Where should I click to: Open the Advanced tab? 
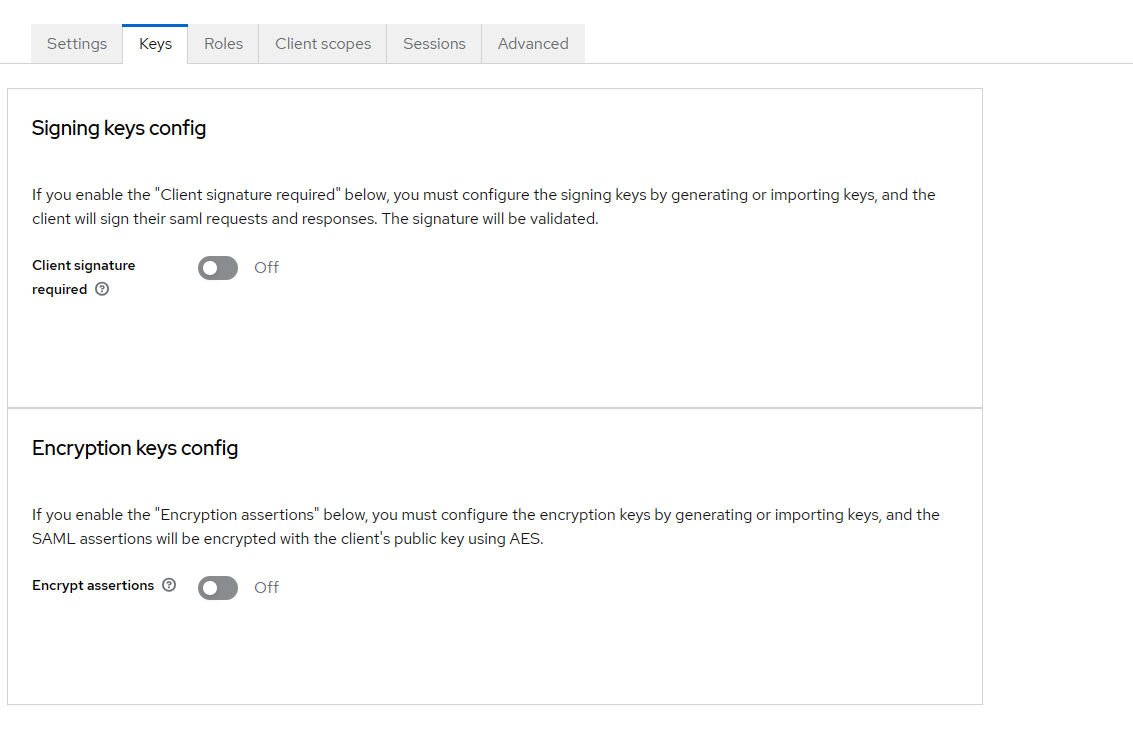[x=533, y=44]
